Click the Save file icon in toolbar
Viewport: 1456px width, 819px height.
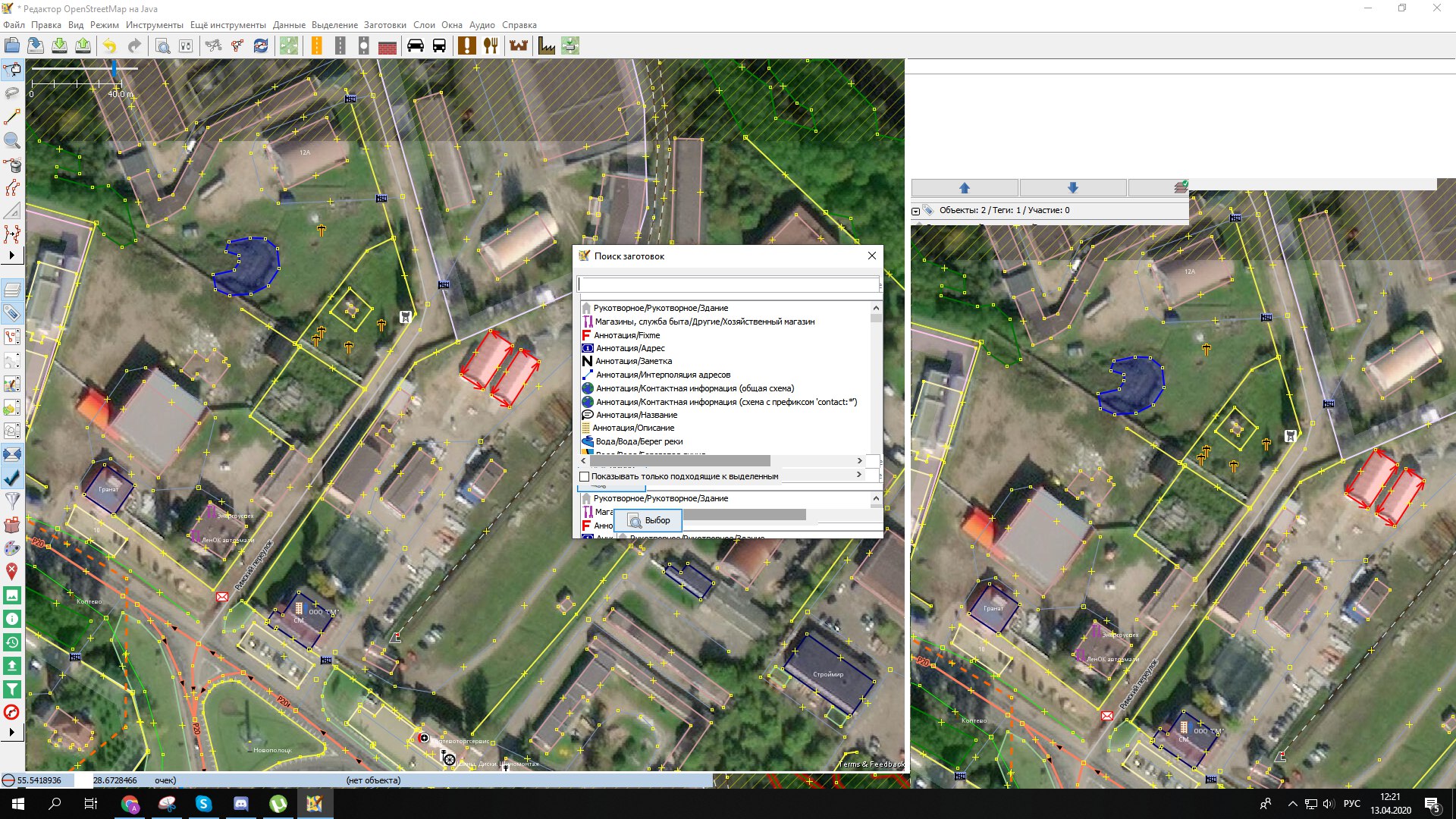pos(36,45)
